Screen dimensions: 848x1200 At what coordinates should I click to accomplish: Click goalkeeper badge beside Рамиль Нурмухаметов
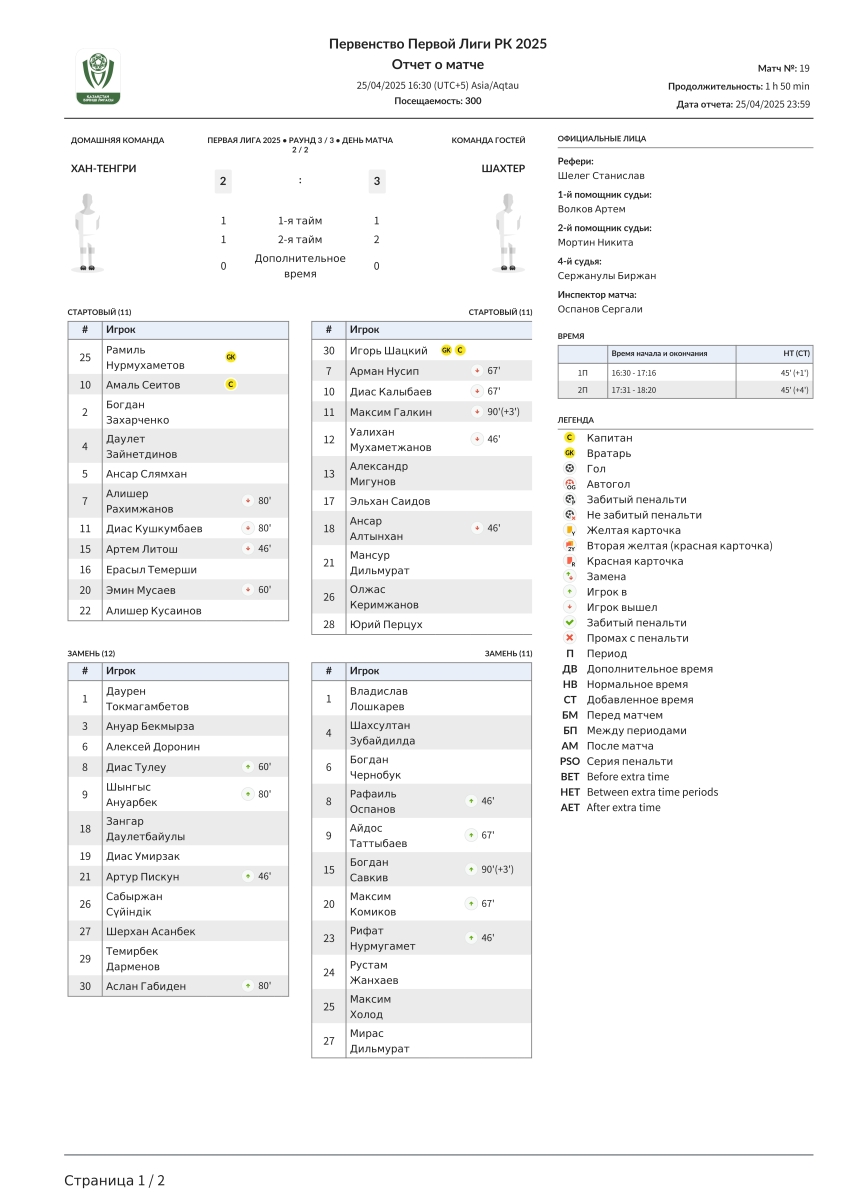pos(231,357)
